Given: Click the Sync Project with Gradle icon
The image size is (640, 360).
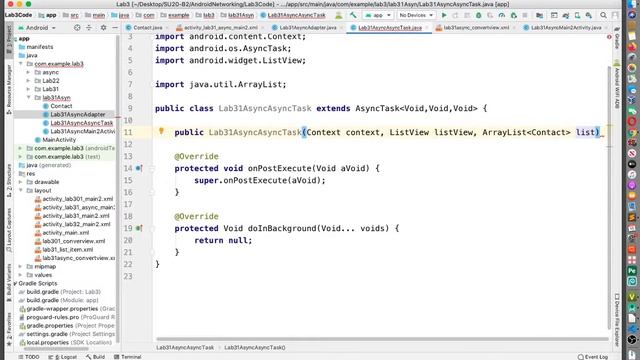Looking at the screenshot, I should [x=566, y=16].
